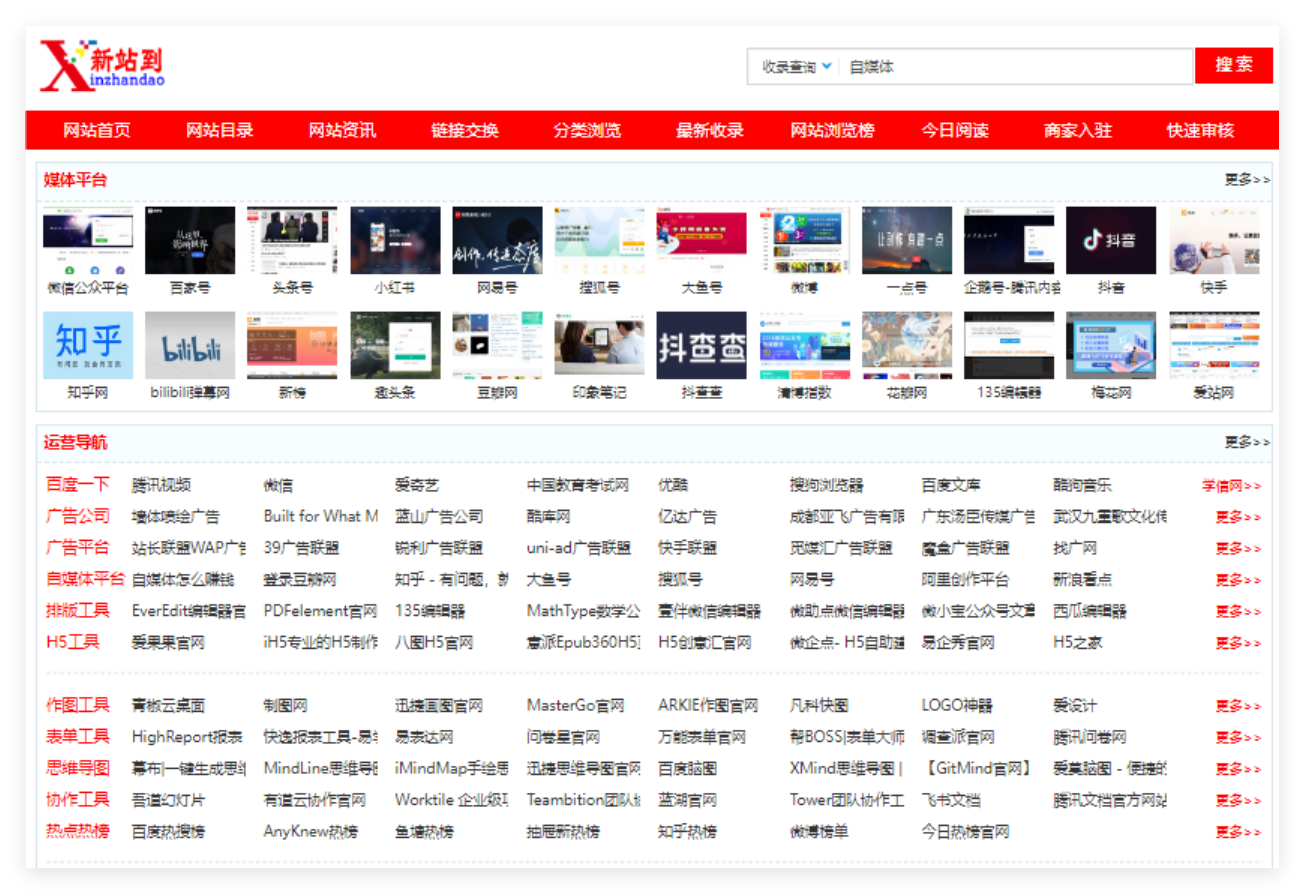Click the H5工具 category link
Viewport: 1304px width, 893px height.
point(73,642)
